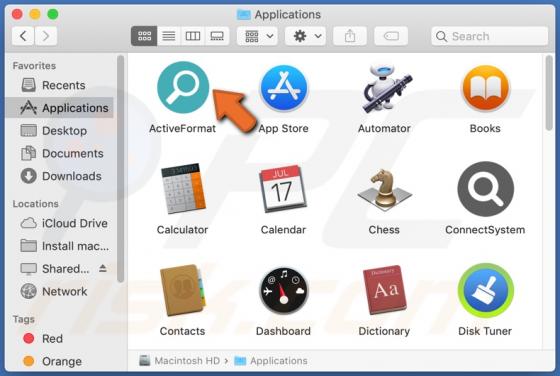Click the ActiveFormat name label
The width and height of the screenshot is (560, 376).
point(182,129)
